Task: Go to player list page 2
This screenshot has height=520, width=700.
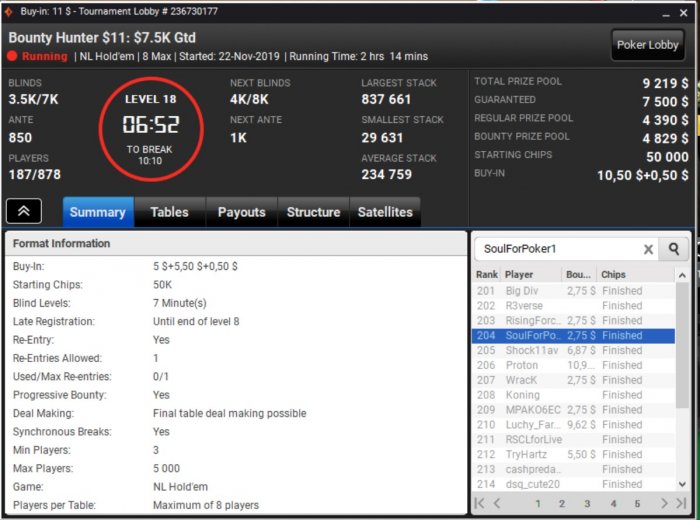Action: click(x=562, y=503)
